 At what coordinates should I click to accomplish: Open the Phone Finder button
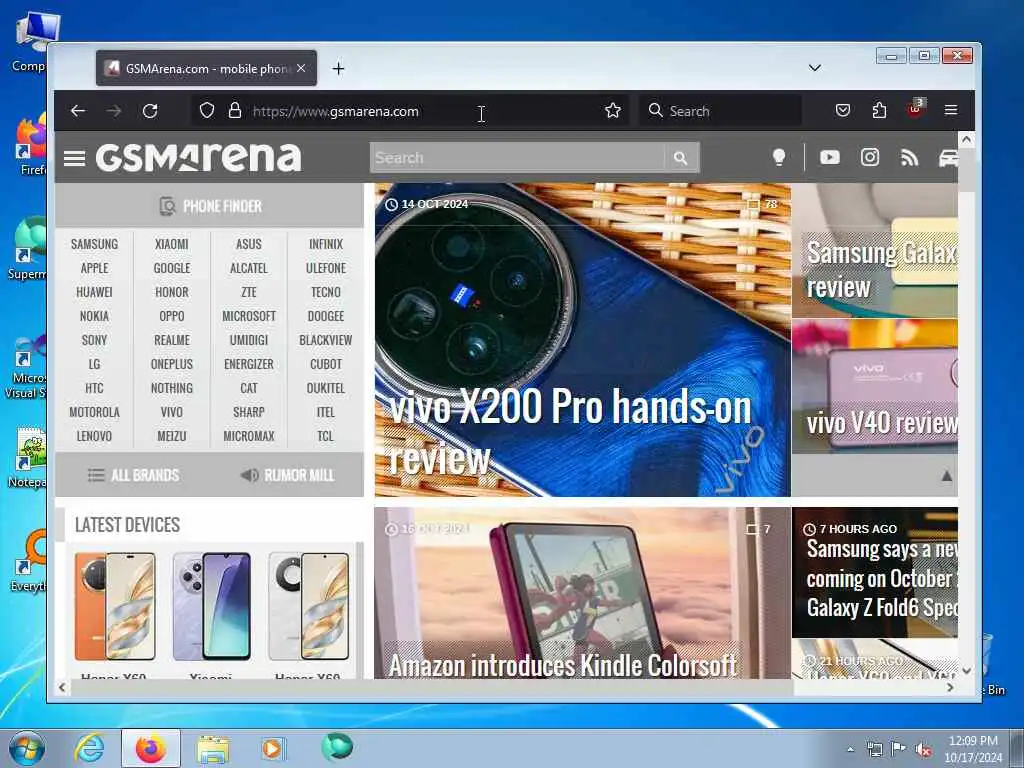(210, 206)
